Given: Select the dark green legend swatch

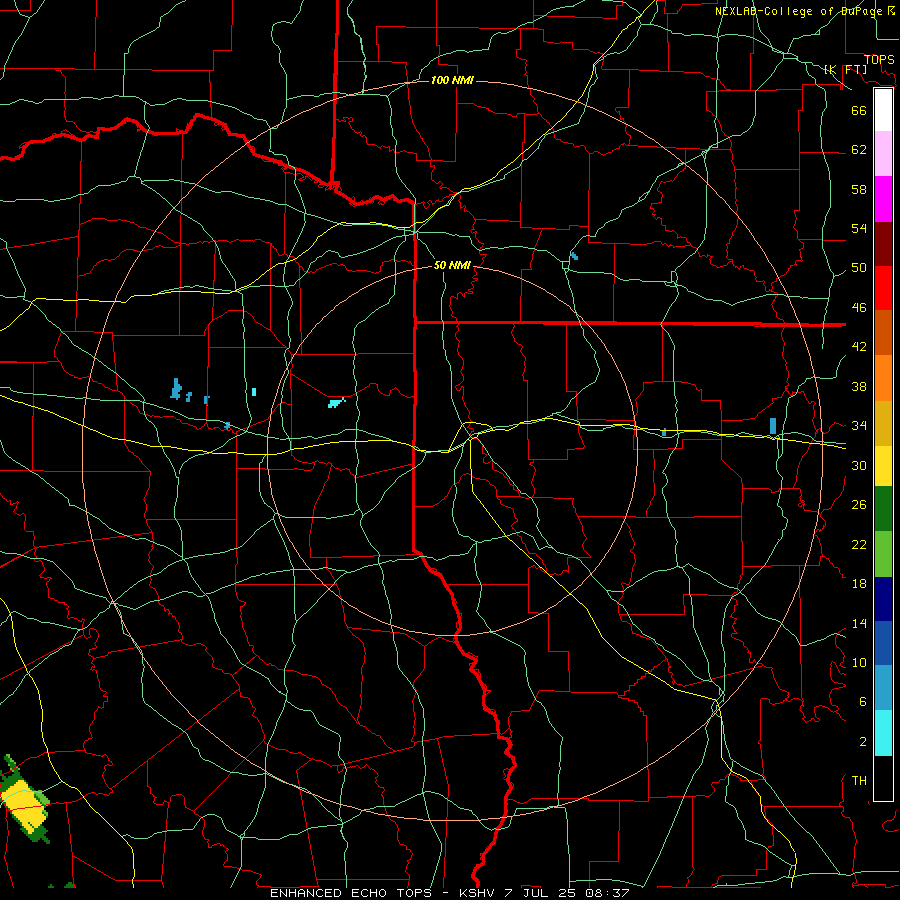Looking at the screenshot, I should point(883,509).
